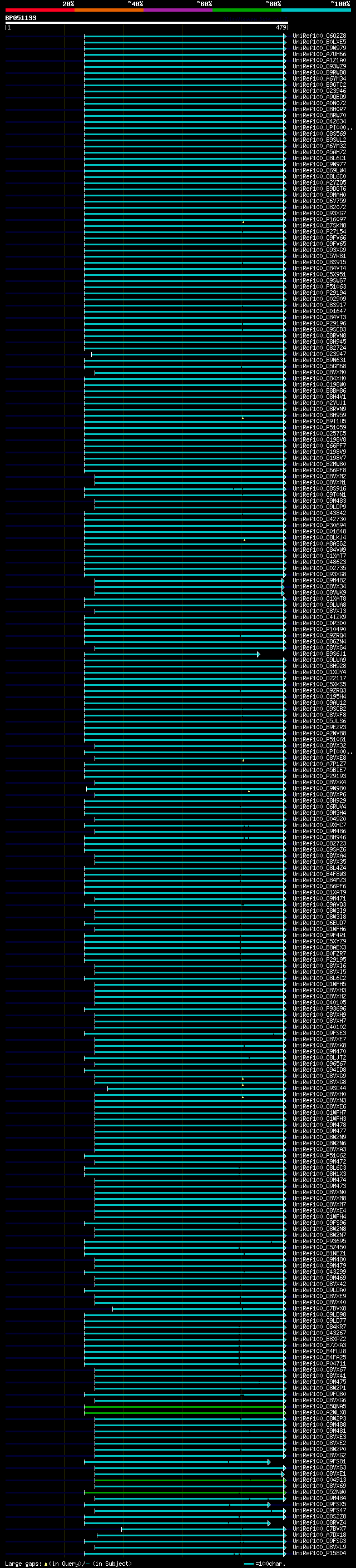Image resolution: width=356 pixels, height=1568 pixels.
Task: Select hit label UniRef100_Q43842
Action: click(x=319, y=513)
